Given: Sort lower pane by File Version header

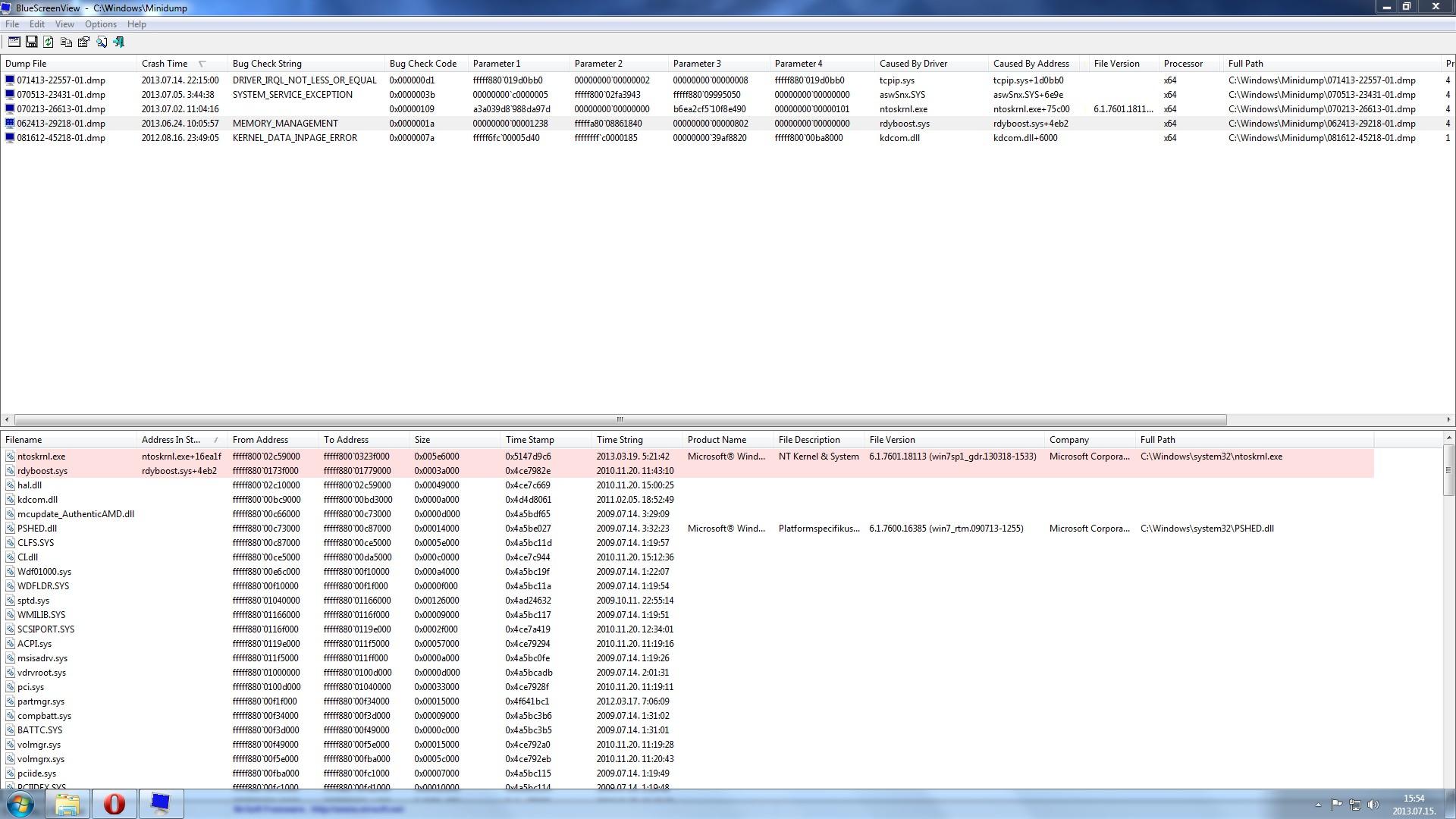Looking at the screenshot, I should (955, 440).
